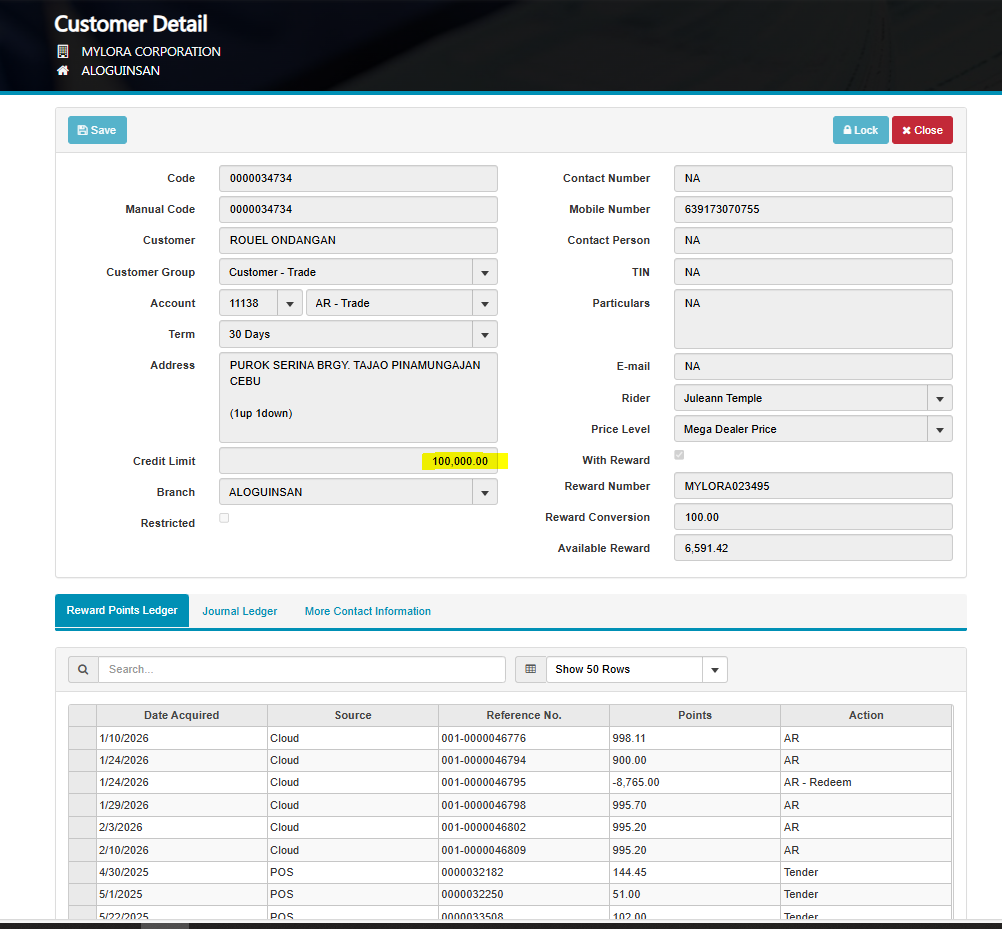Select row header of the 1/10/2026 ledger entry
The width and height of the screenshot is (1002, 929).
click(x=82, y=738)
